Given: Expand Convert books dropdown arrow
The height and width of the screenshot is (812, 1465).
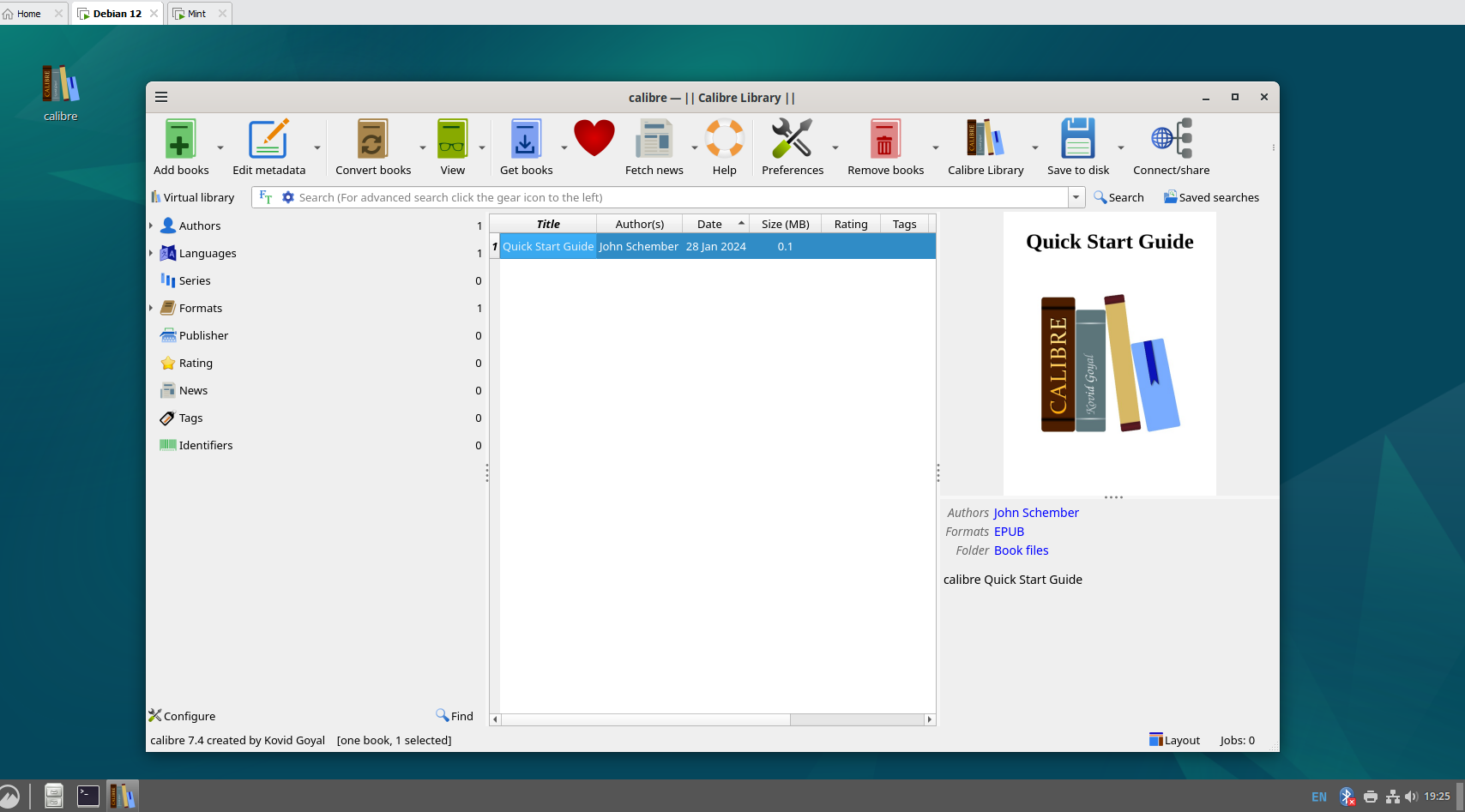Looking at the screenshot, I should (x=423, y=147).
